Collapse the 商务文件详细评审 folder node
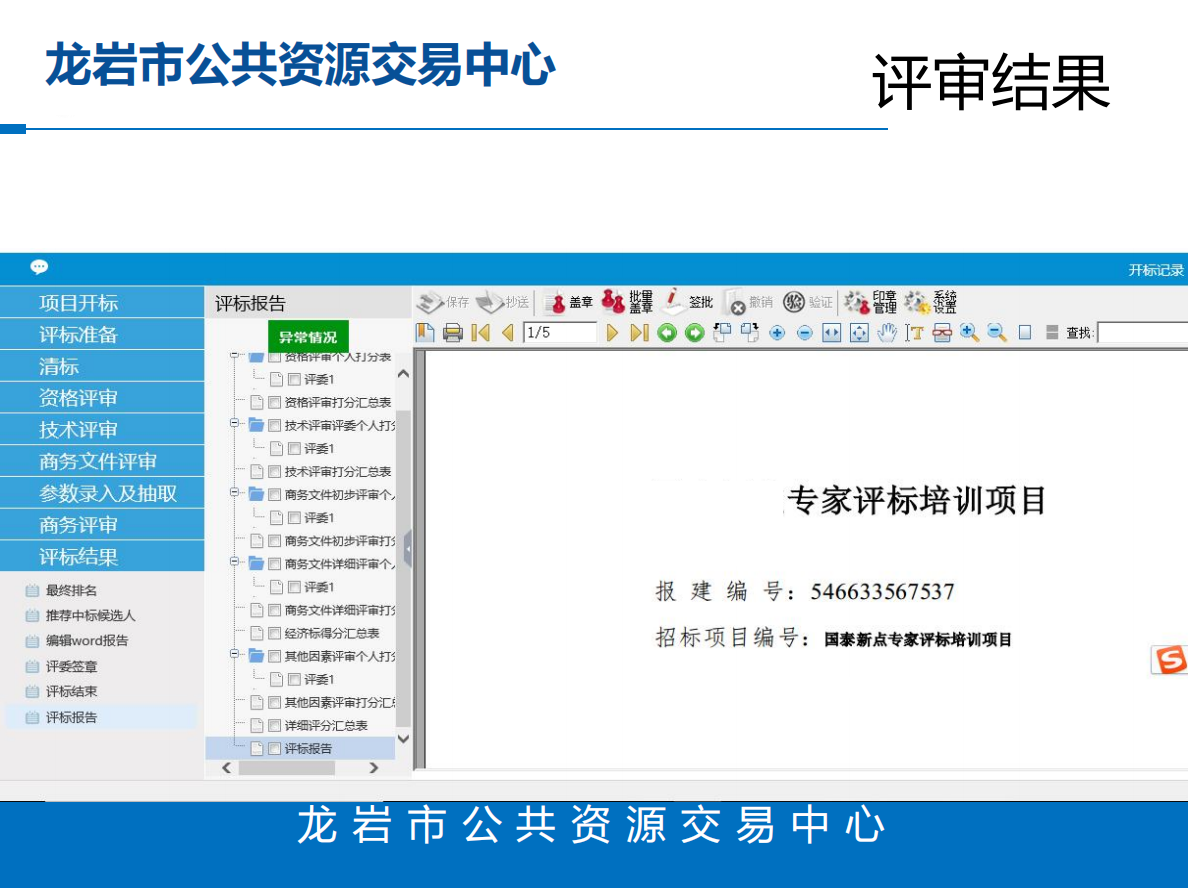The width and height of the screenshot is (1188, 888). click(236, 563)
